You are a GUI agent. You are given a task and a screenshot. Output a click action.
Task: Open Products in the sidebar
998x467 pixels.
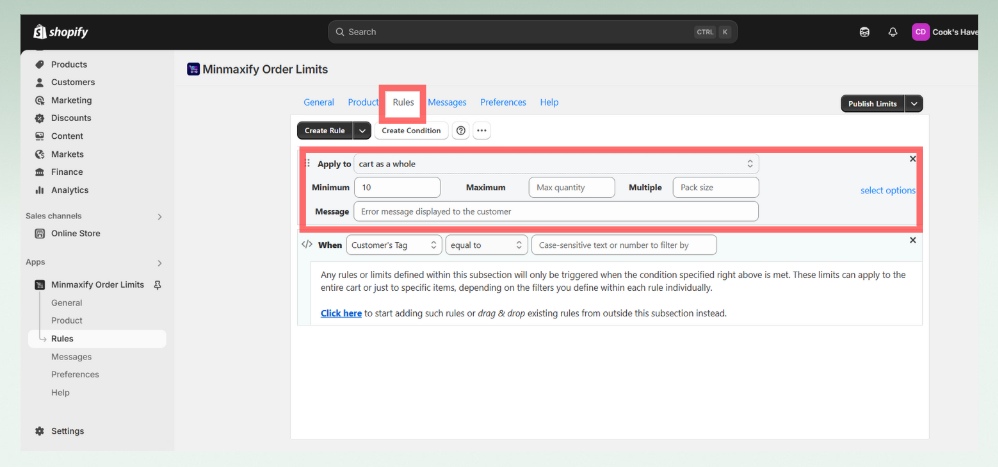pyautogui.click(x=69, y=64)
